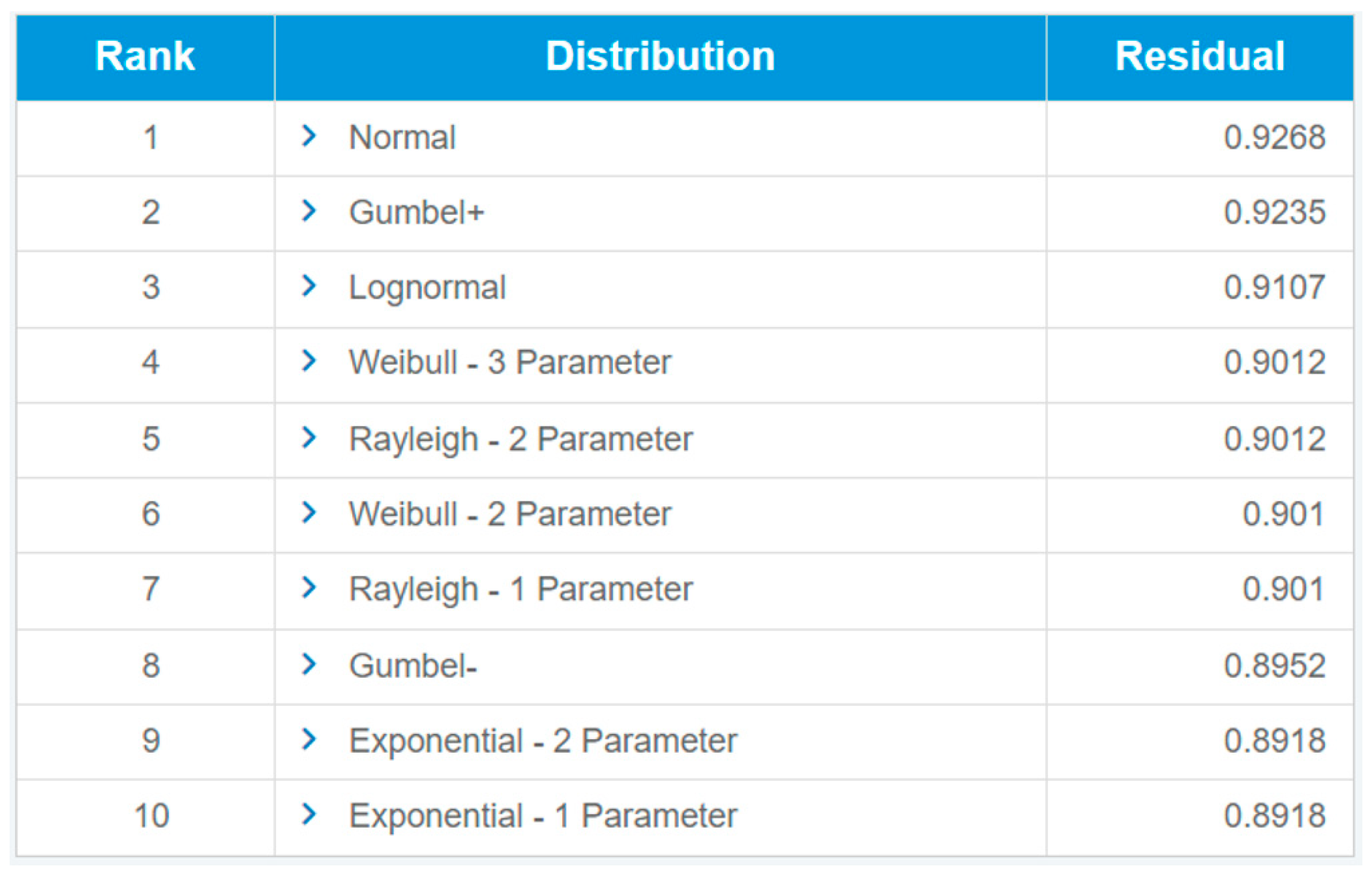Image resolution: width=1372 pixels, height=875 pixels.
Task: Expand Weibull - 3 Parameter row chevron
Action: [x=309, y=361]
